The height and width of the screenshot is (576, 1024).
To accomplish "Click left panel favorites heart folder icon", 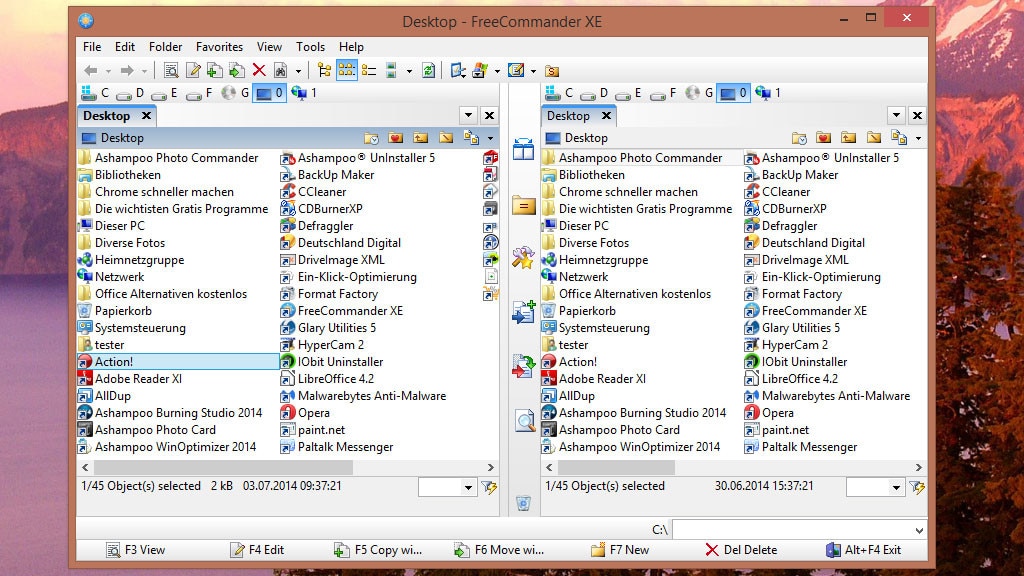I will tap(396, 138).
